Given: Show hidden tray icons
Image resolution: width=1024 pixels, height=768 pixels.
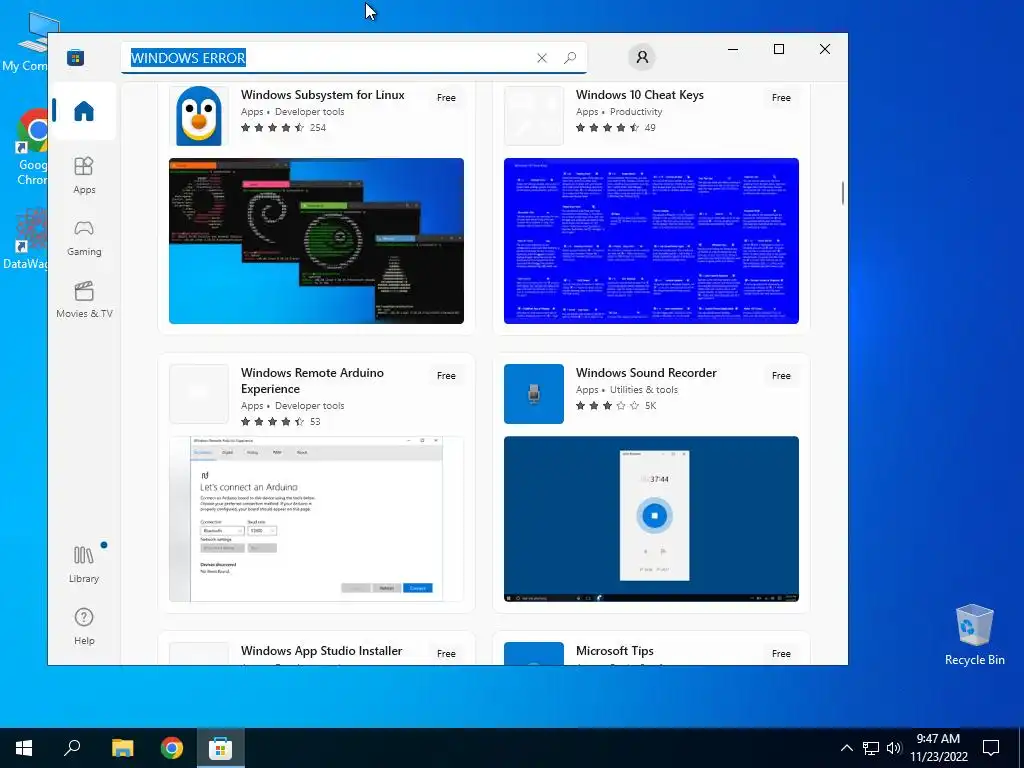Looking at the screenshot, I should (x=846, y=748).
